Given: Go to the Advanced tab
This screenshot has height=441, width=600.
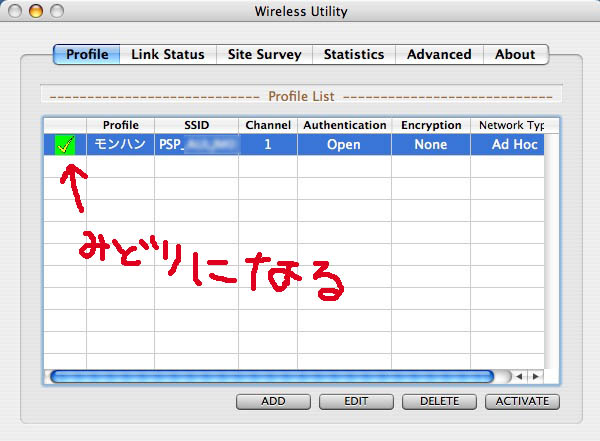Looking at the screenshot, I should pos(439,55).
